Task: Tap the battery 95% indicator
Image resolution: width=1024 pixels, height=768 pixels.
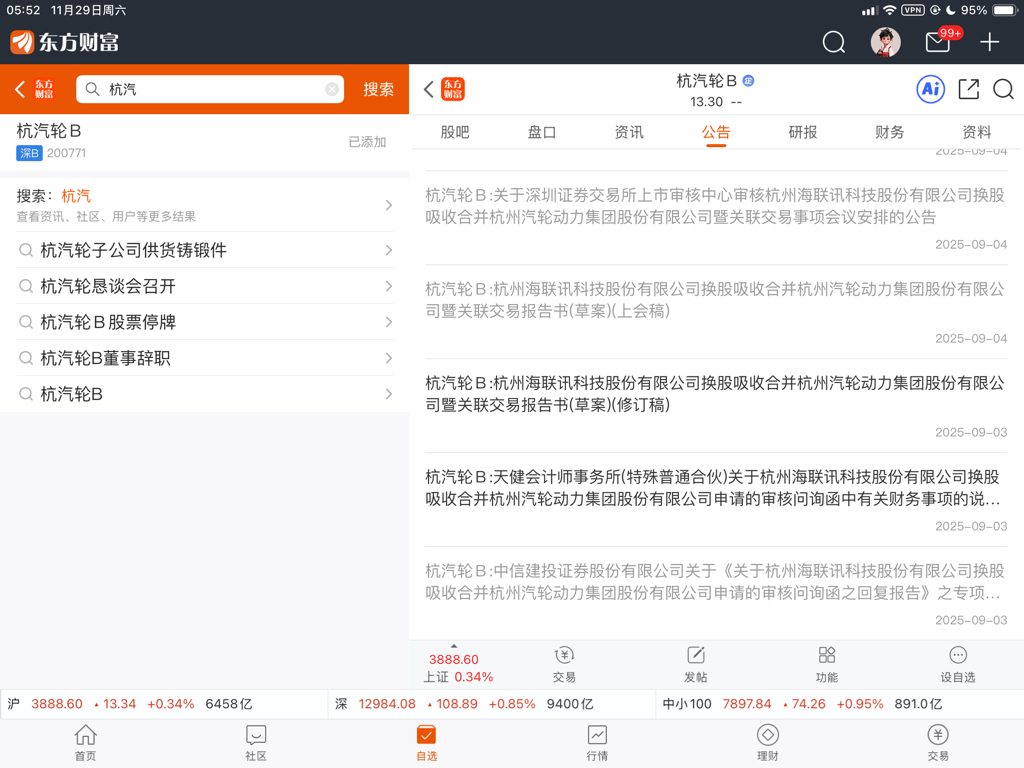Action: (989, 10)
